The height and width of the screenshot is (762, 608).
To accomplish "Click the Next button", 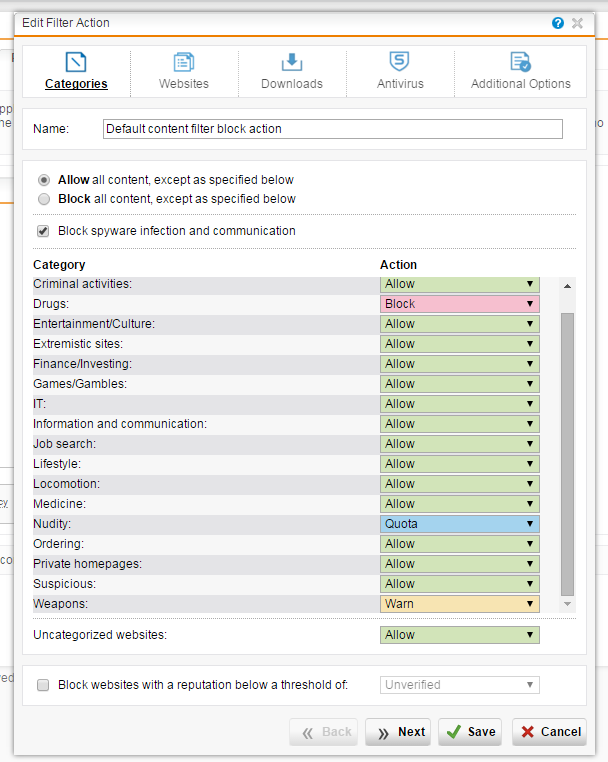I will [x=398, y=732].
